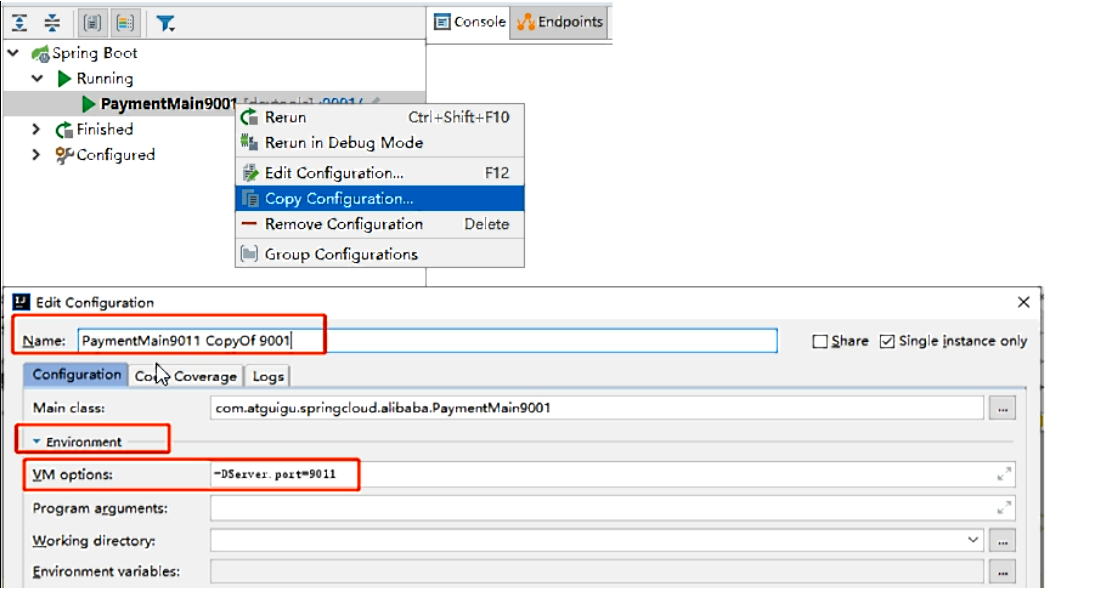The height and width of the screenshot is (593, 1111).
Task: Click the Collapse All toolbar icon
Action: pyautogui.click(x=52, y=23)
